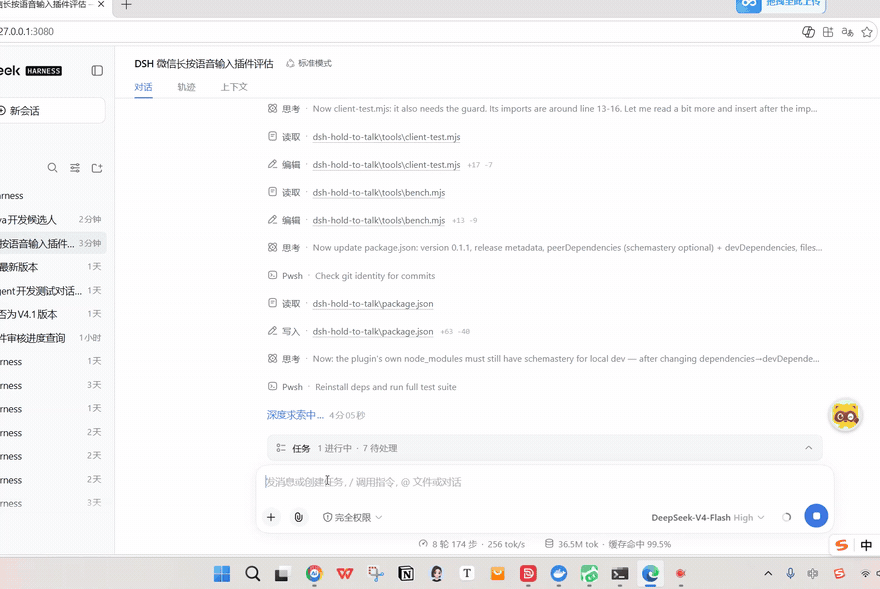This screenshot has height=589, width=880.
Task: Click the 任务 list icon
Action: point(281,448)
